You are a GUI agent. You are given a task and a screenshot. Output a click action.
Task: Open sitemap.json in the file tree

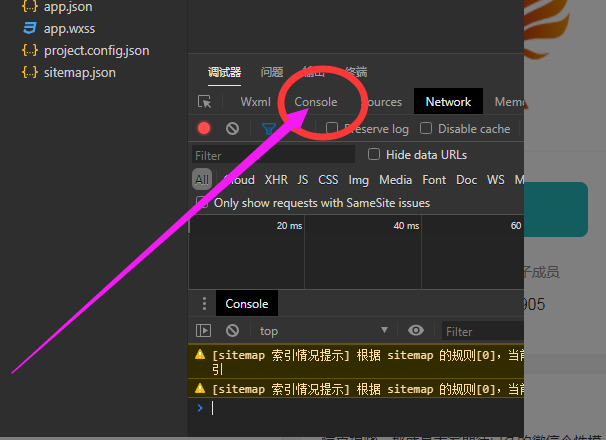pos(80,72)
